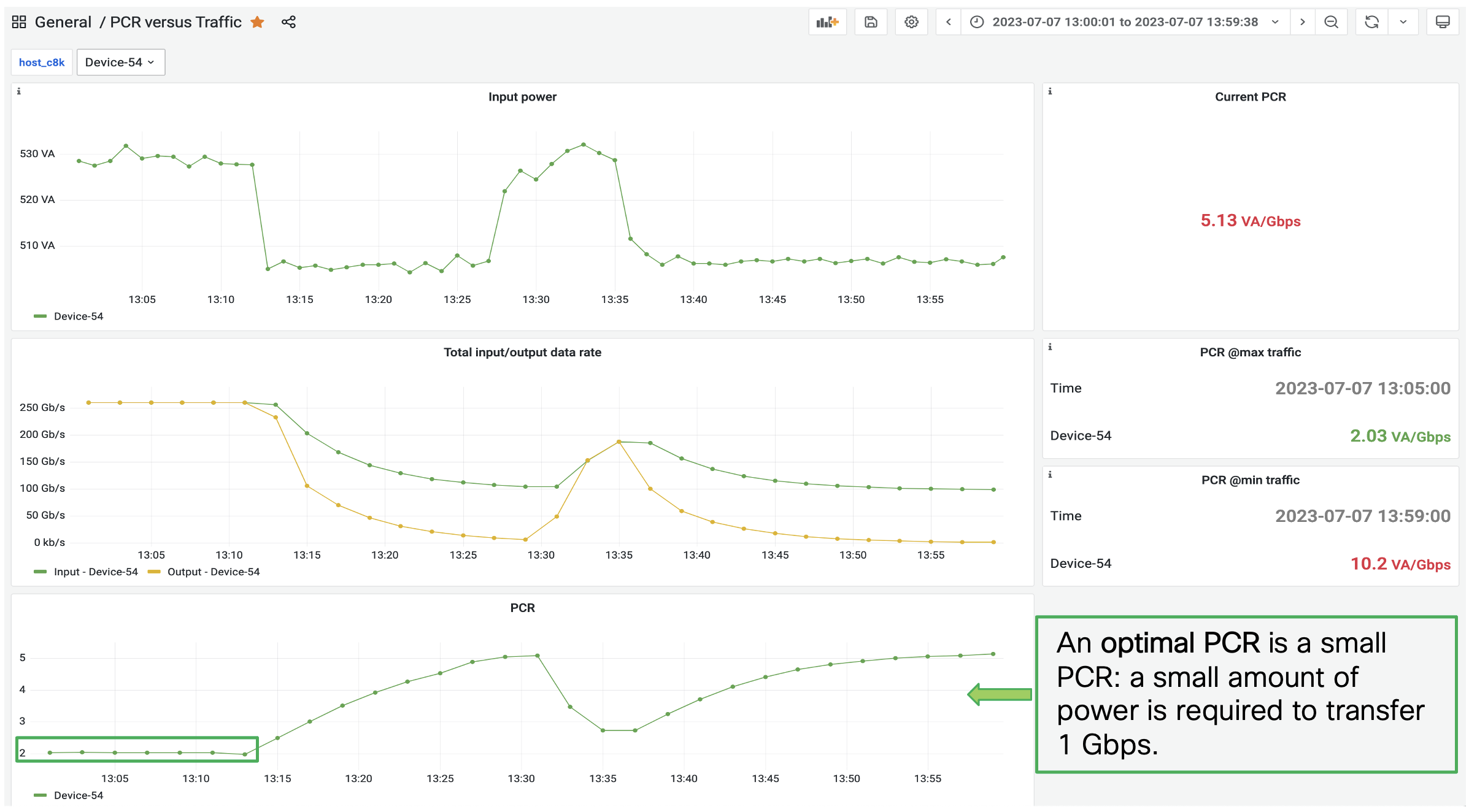Expand the Device-54 variable dropdown
Viewport: 1469px width, 812px height.
120,63
